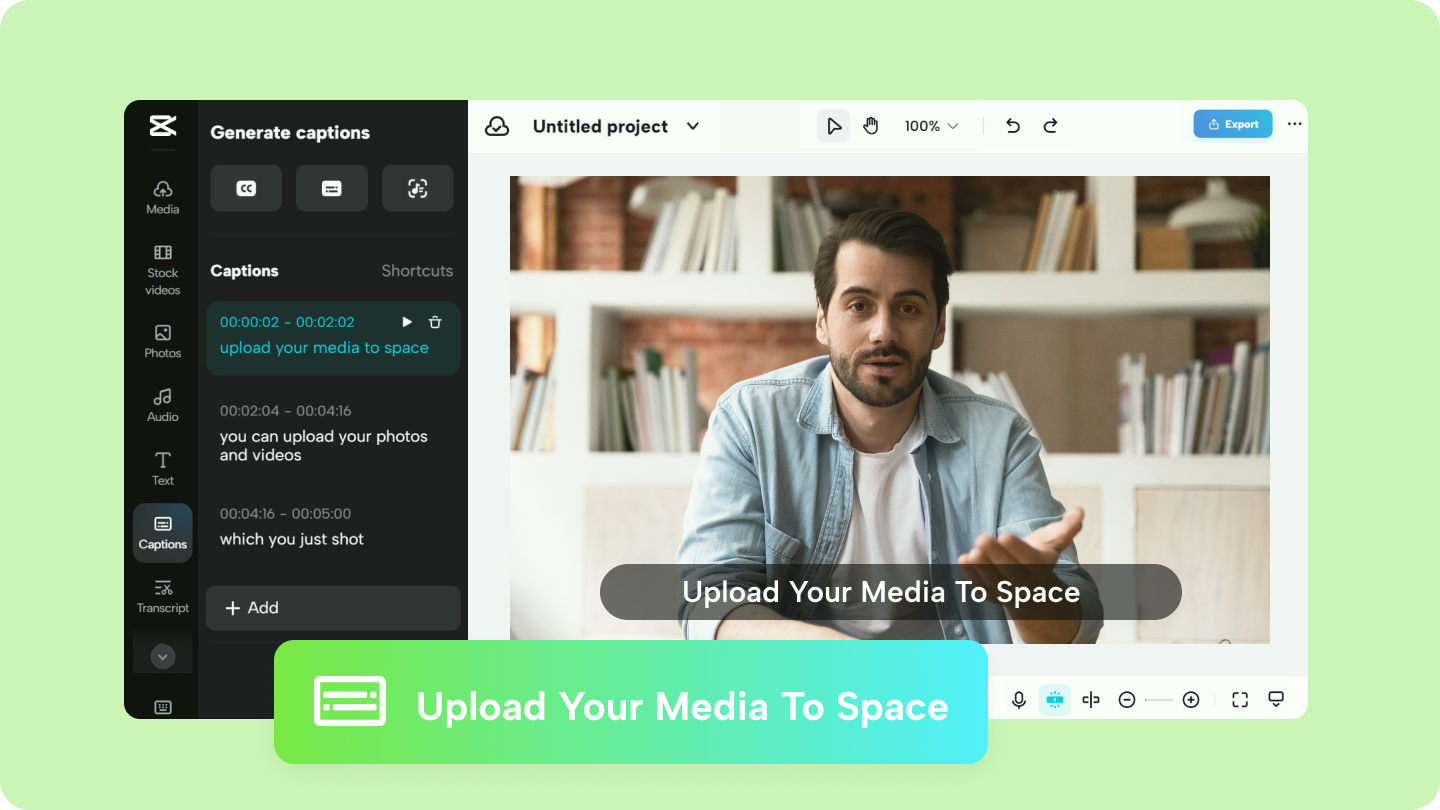Click the auto lyrics recognition button
The image size is (1440, 810).
pos(418,188)
